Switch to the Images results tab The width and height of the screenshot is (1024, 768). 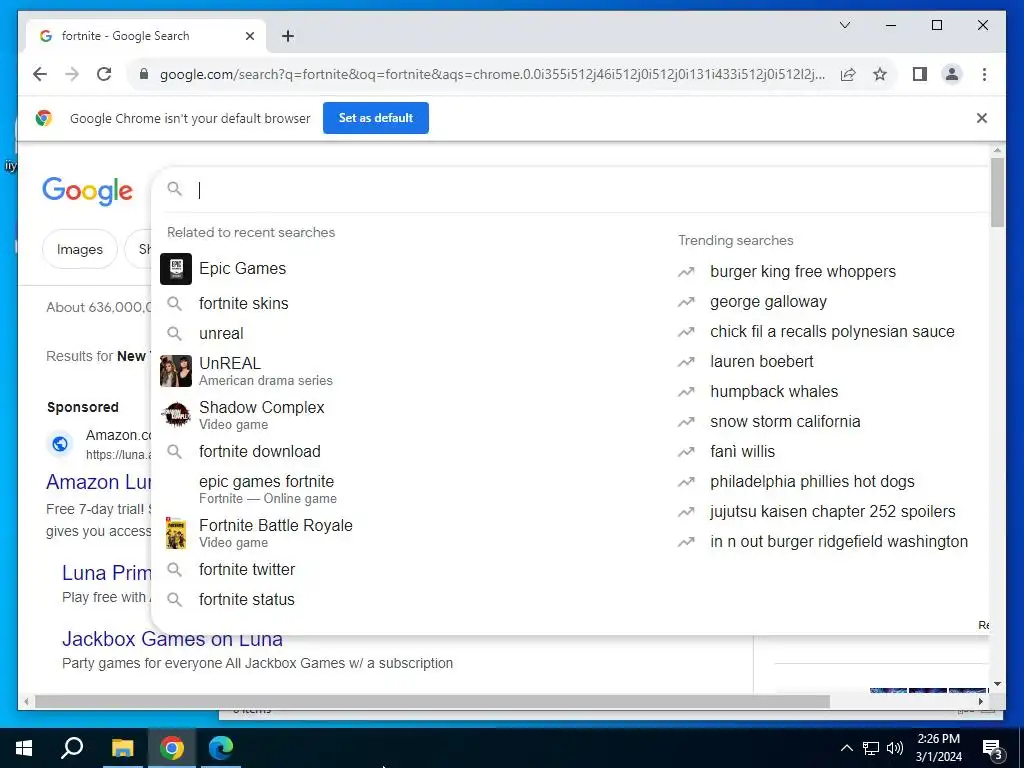click(x=80, y=249)
